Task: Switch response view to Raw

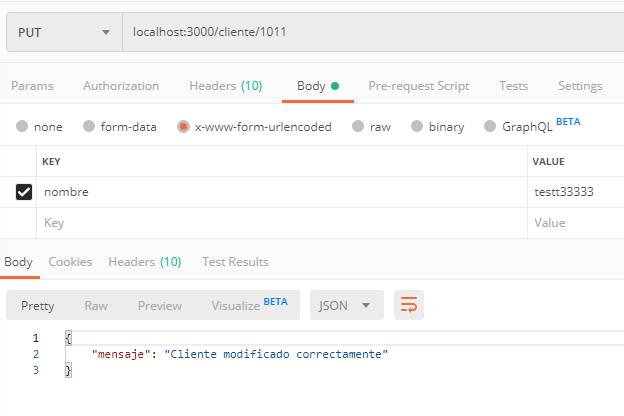Action: 96,306
